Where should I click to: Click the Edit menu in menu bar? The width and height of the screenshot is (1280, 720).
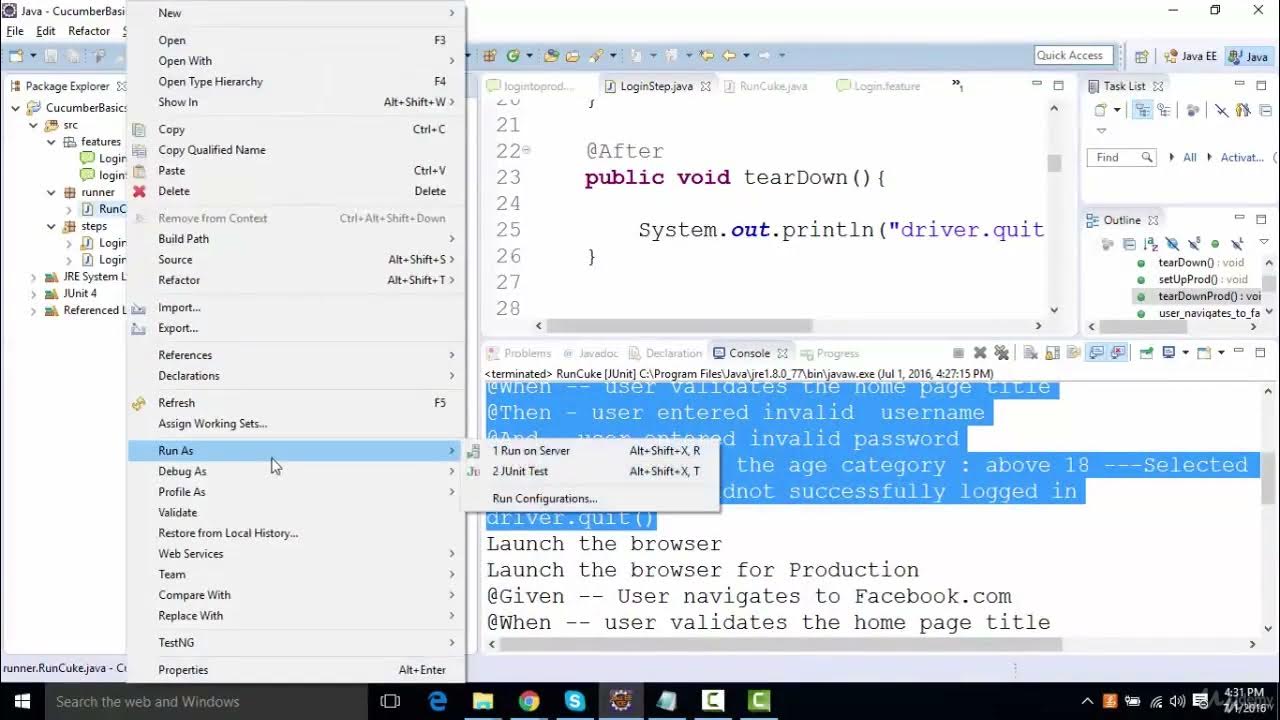(46, 31)
